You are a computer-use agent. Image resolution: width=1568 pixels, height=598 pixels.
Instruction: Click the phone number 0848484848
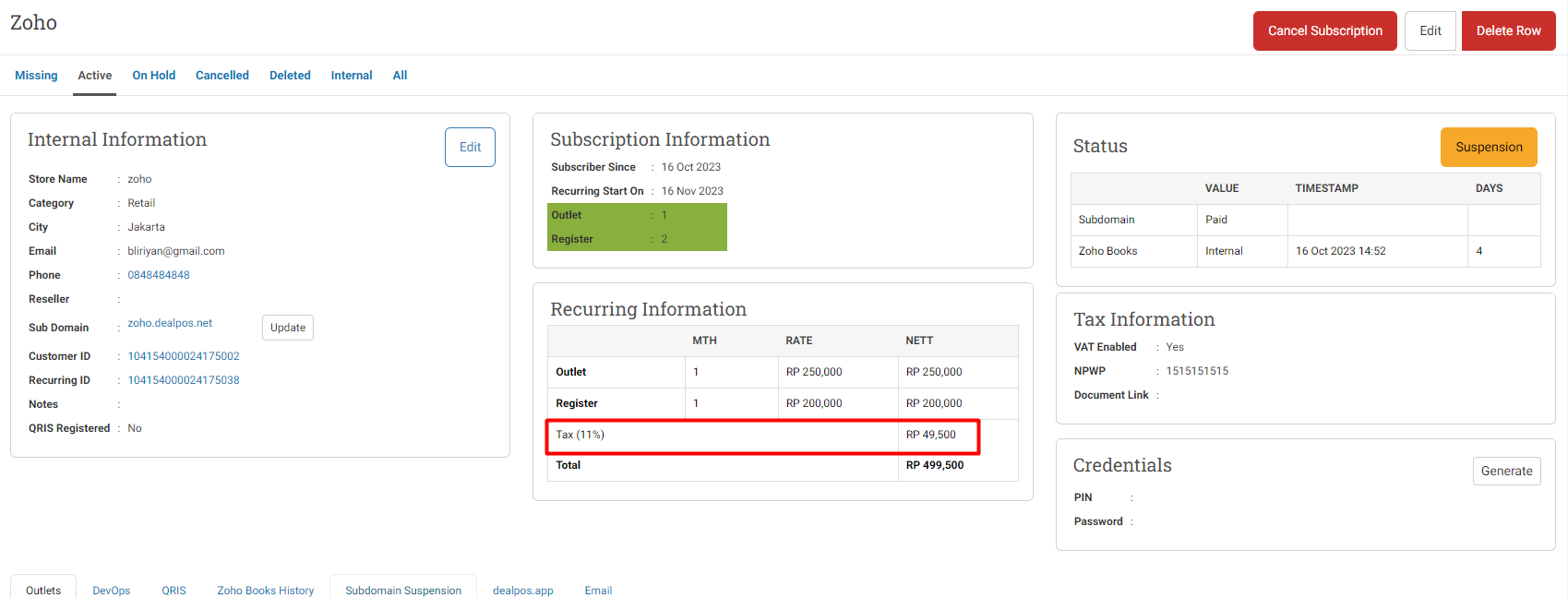click(x=159, y=275)
